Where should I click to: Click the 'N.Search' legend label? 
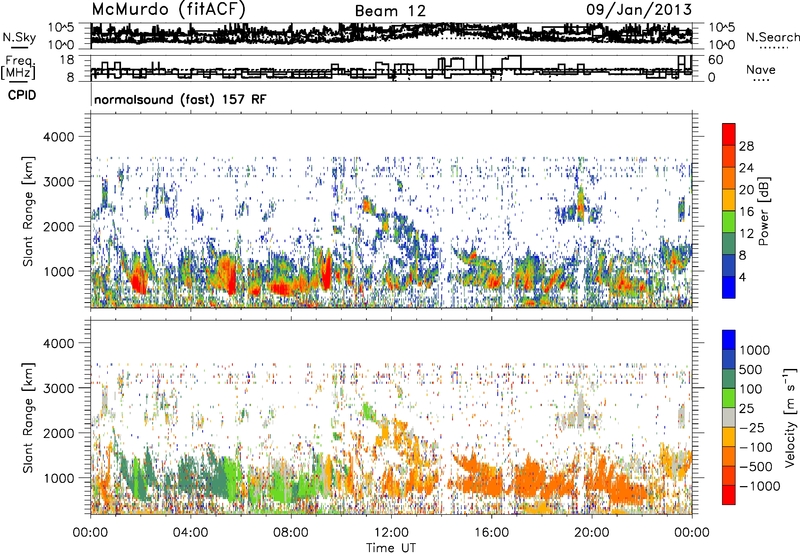[772, 37]
